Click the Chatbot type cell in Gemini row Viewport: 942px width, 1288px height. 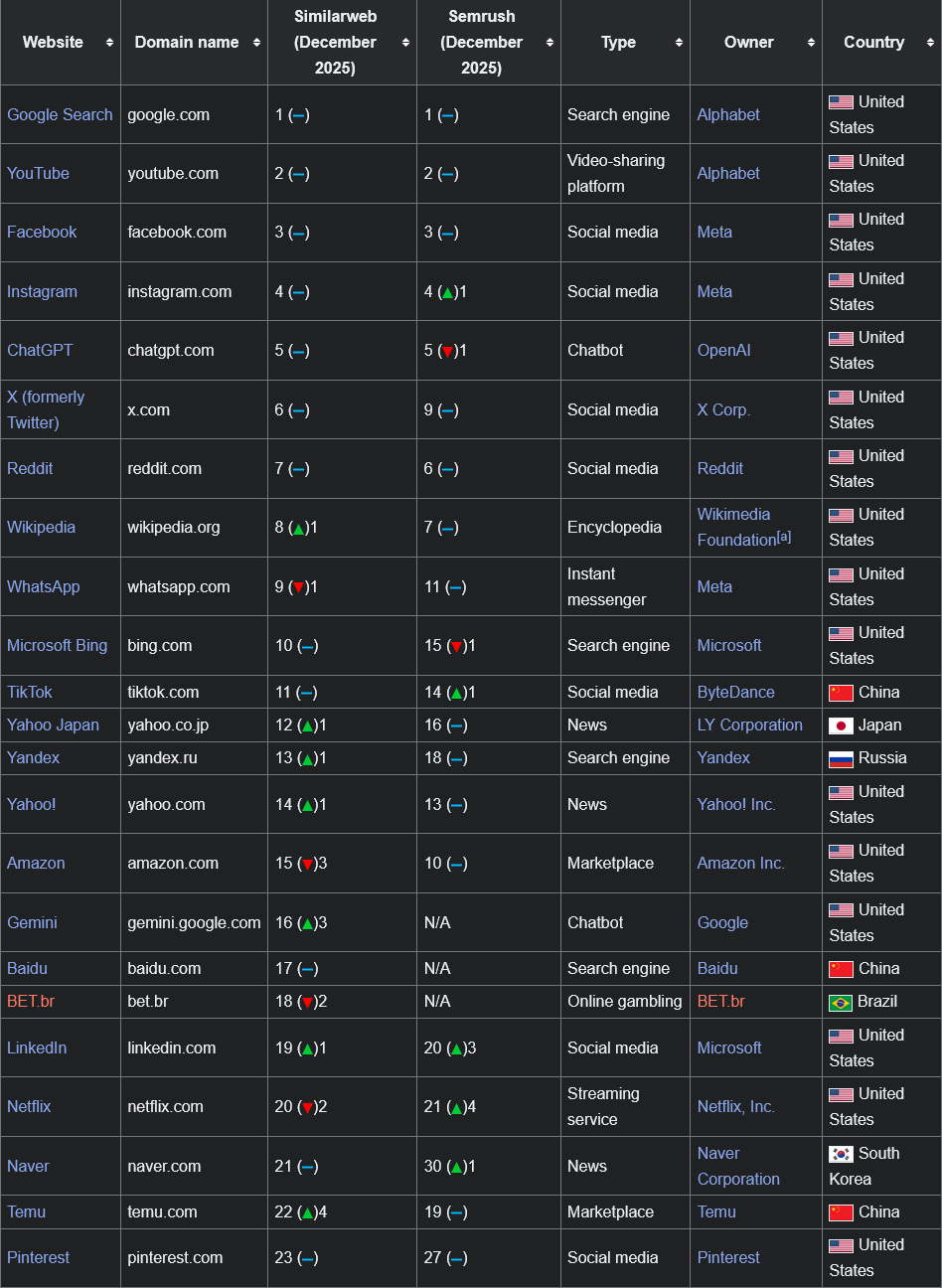coord(625,922)
